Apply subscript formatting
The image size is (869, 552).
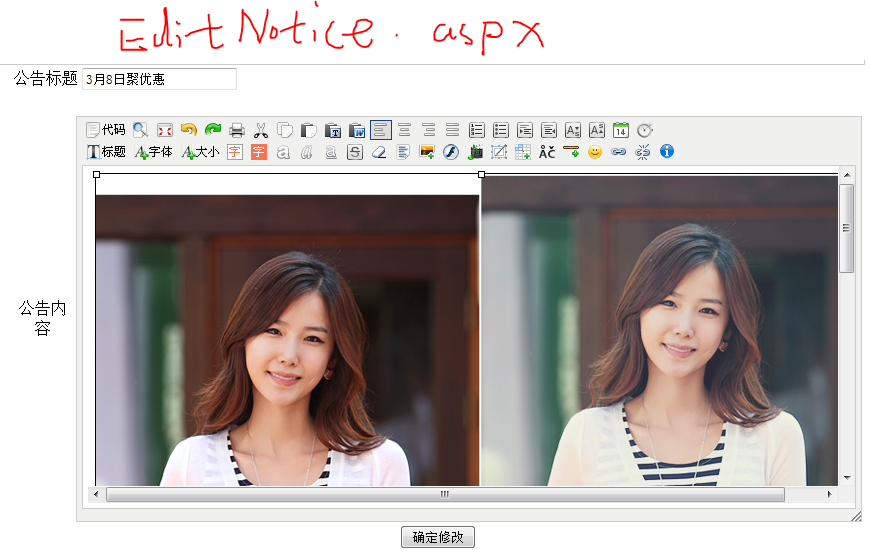(x=572, y=130)
